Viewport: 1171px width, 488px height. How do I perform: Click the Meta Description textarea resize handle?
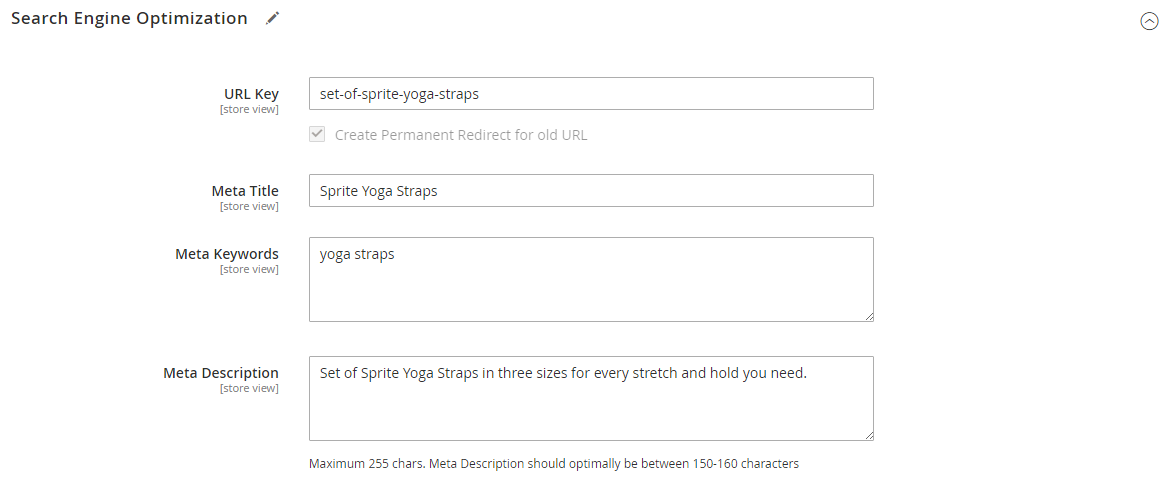coord(869,435)
